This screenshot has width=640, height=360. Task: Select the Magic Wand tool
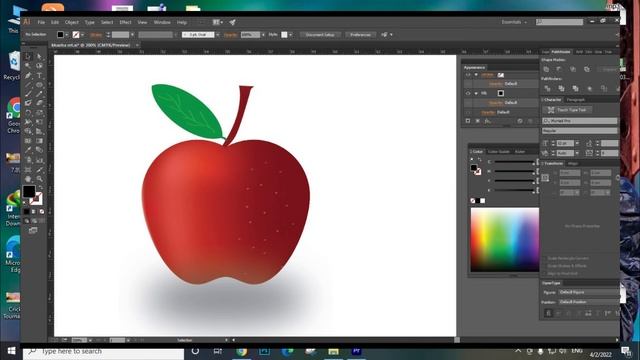click(28, 66)
